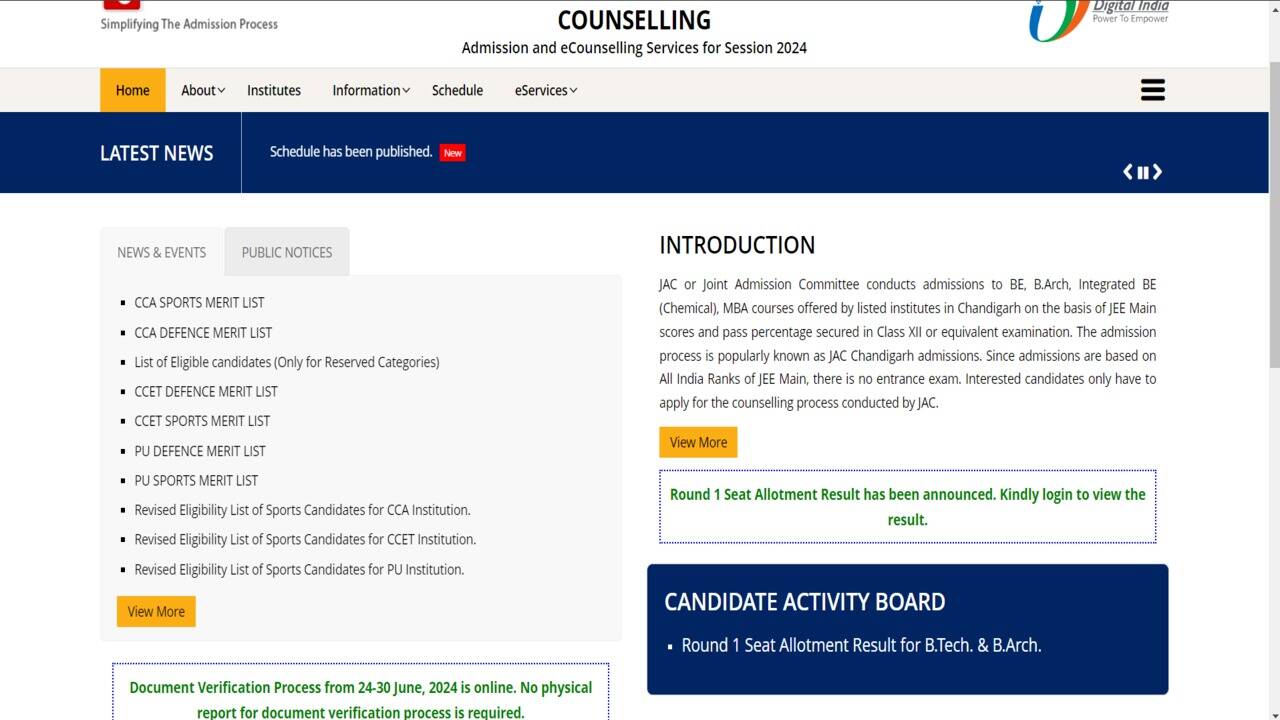The image size is (1280, 720).
Task: Expand the eServices dropdown menu
Action: click(x=545, y=90)
